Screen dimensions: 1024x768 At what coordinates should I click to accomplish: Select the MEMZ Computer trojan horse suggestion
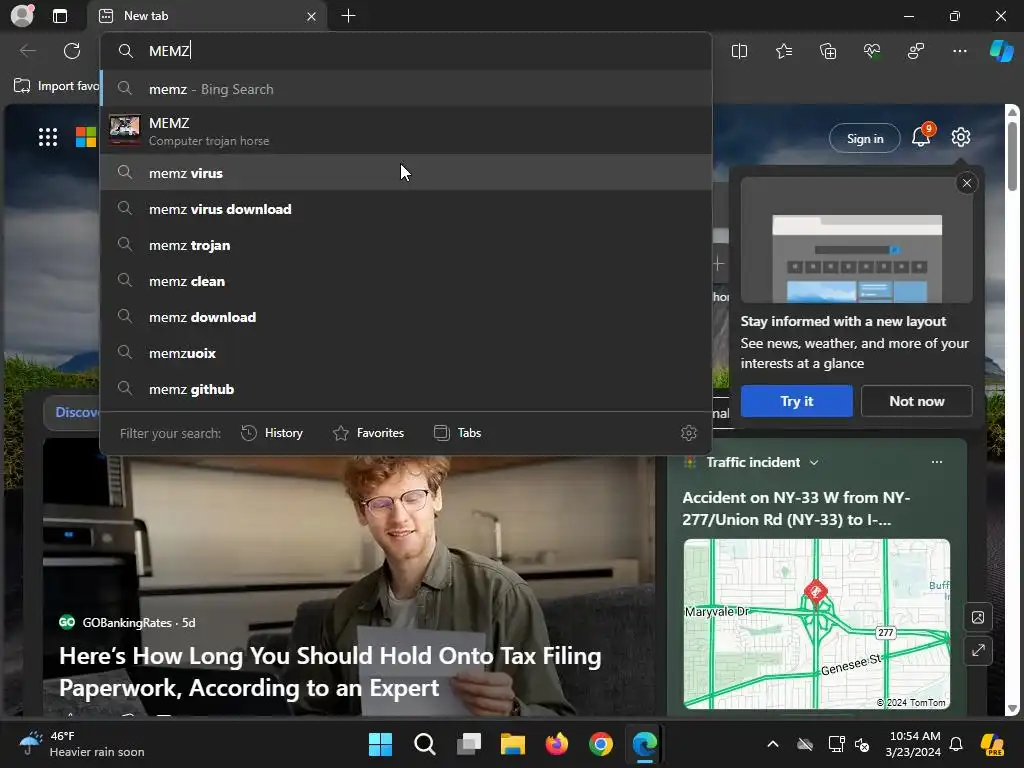(x=406, y=131)
